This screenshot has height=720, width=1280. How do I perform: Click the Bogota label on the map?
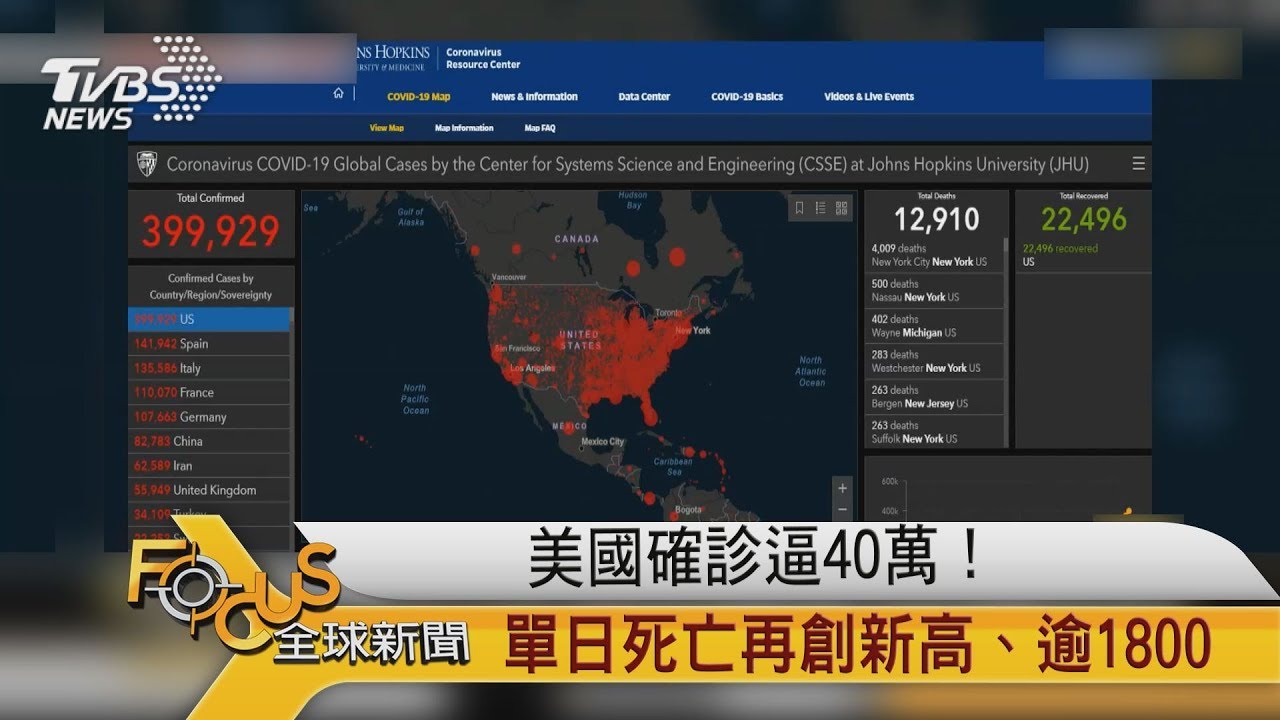(x=689, y=510)
